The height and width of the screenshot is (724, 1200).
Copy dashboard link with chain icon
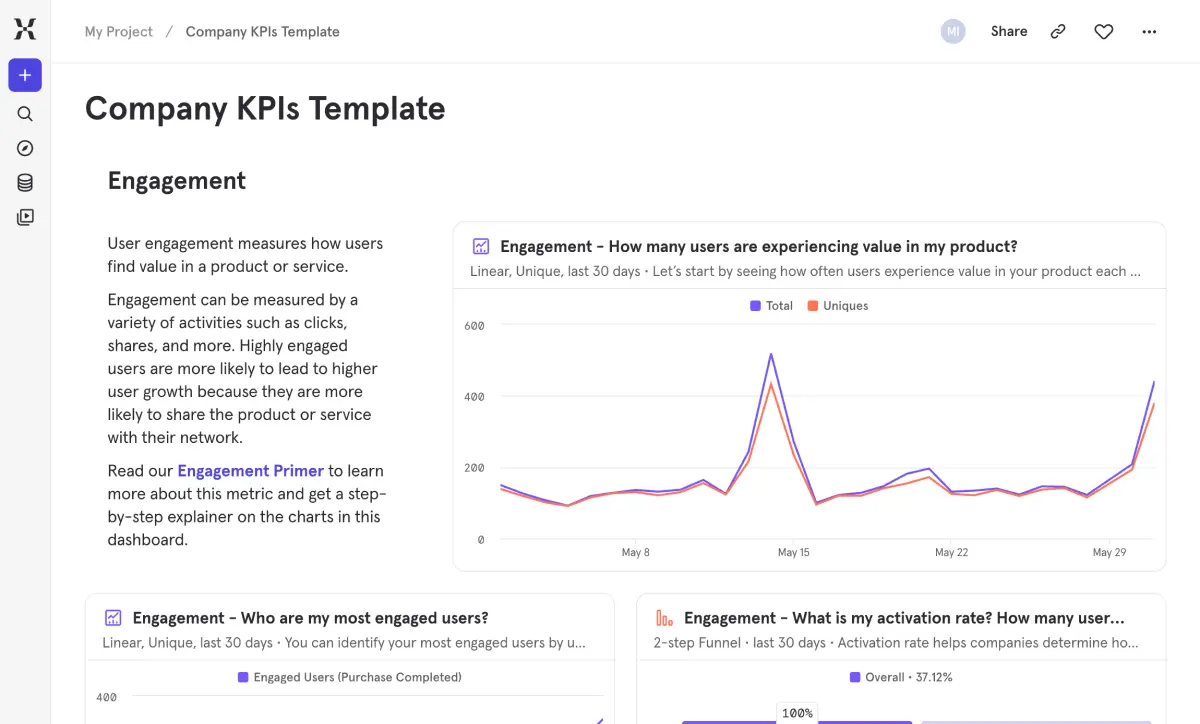point(1058,32)
